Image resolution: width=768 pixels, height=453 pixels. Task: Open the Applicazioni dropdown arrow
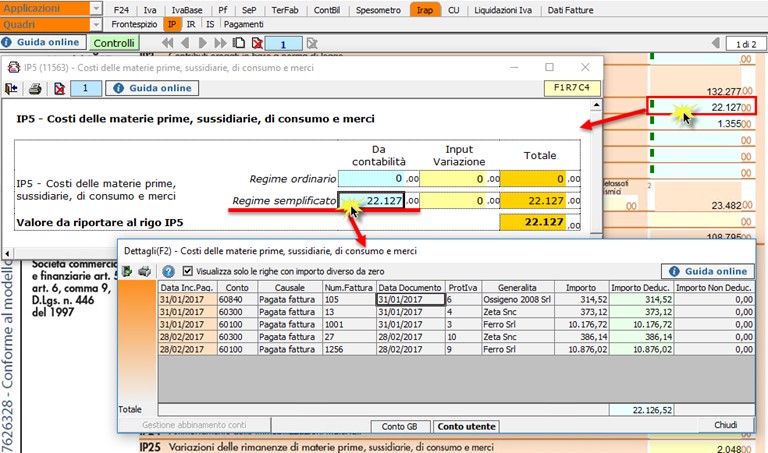[x=96, y=8]
